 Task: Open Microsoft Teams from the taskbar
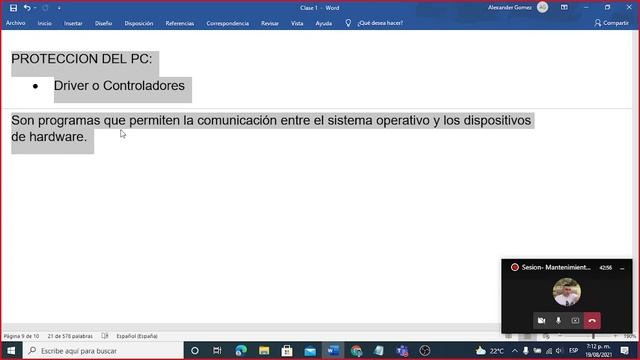pyautogui.click(x=402, y=351)
